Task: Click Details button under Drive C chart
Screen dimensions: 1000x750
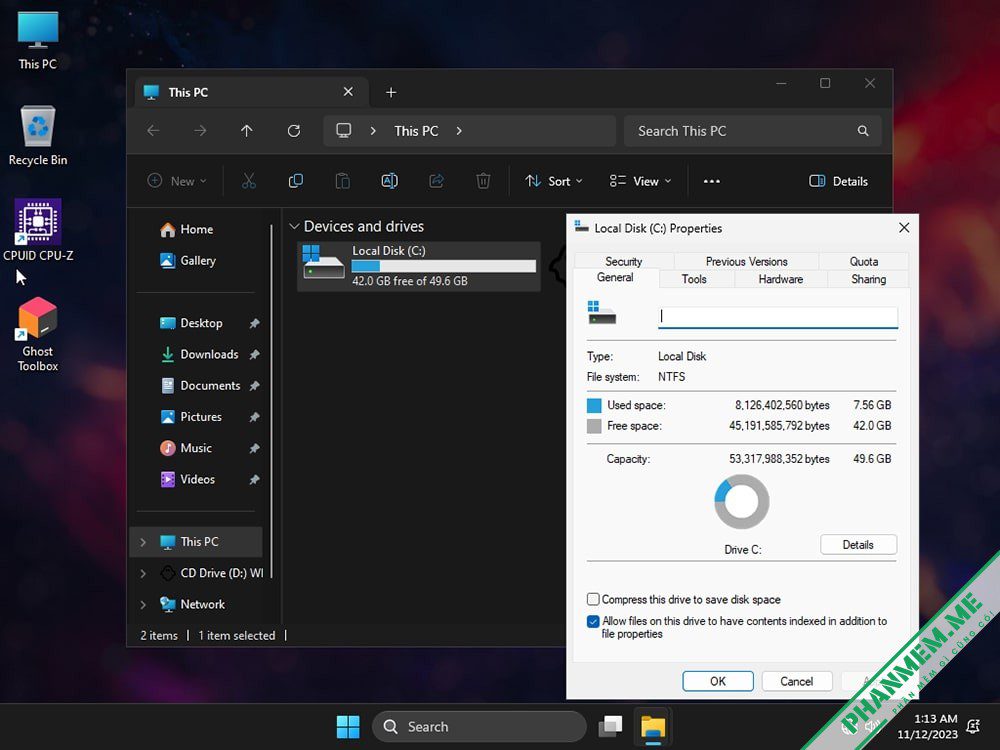Action: pyautogui.click(x=858, y=545)
